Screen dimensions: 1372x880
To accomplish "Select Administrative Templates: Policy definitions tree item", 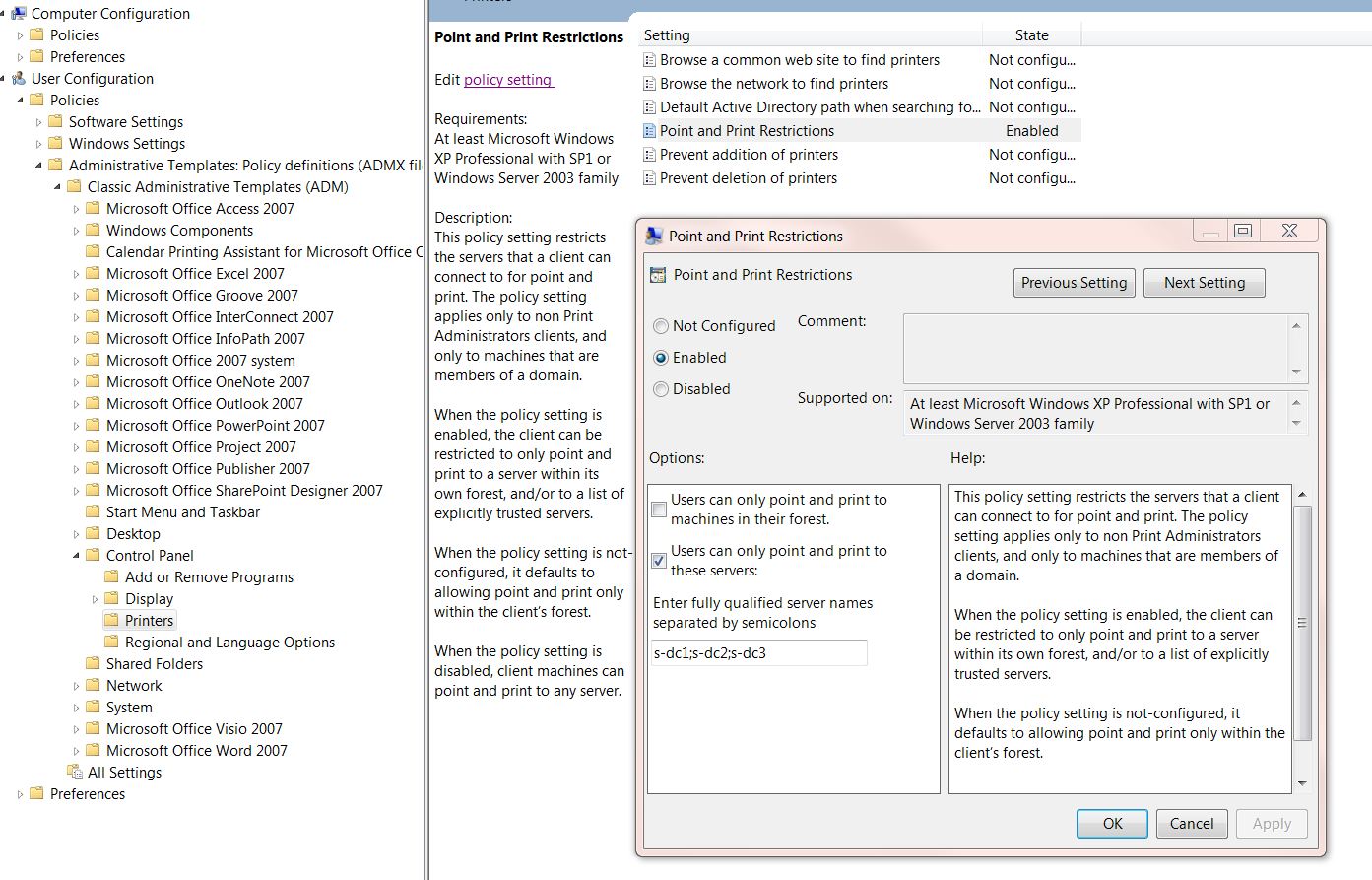I will (x=245, y=166).
